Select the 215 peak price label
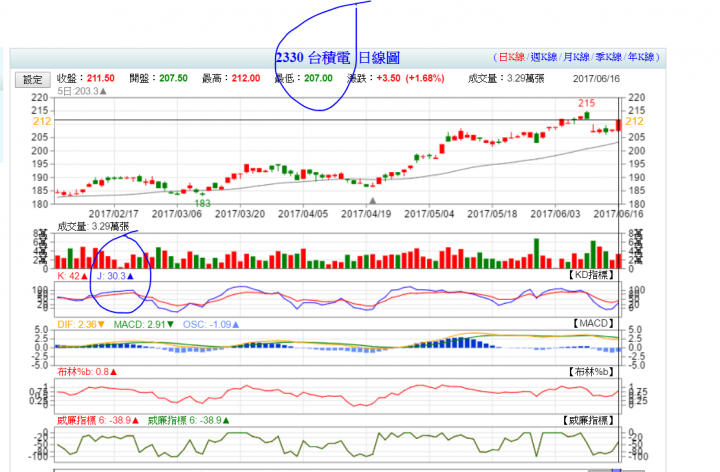 [x=586, y=103]
